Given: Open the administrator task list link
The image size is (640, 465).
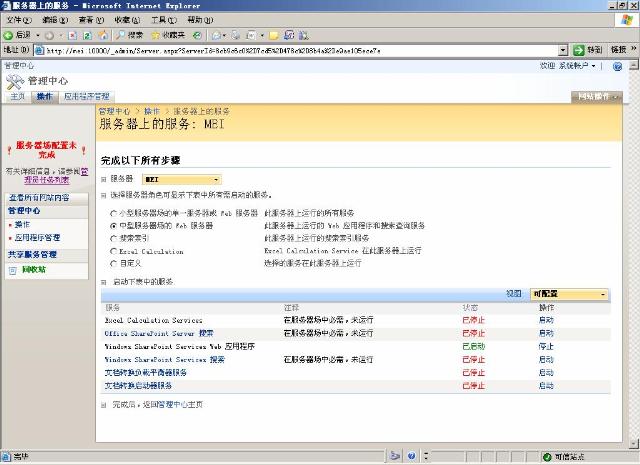Looking at the screenshot, I should click(47, 180).
